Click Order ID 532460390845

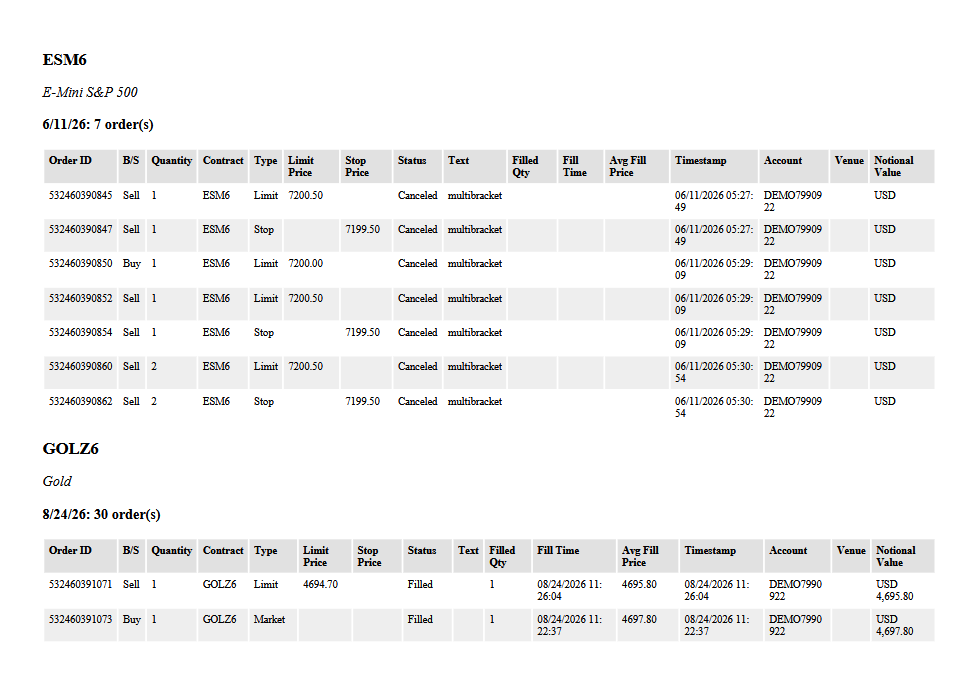point(80,195)
